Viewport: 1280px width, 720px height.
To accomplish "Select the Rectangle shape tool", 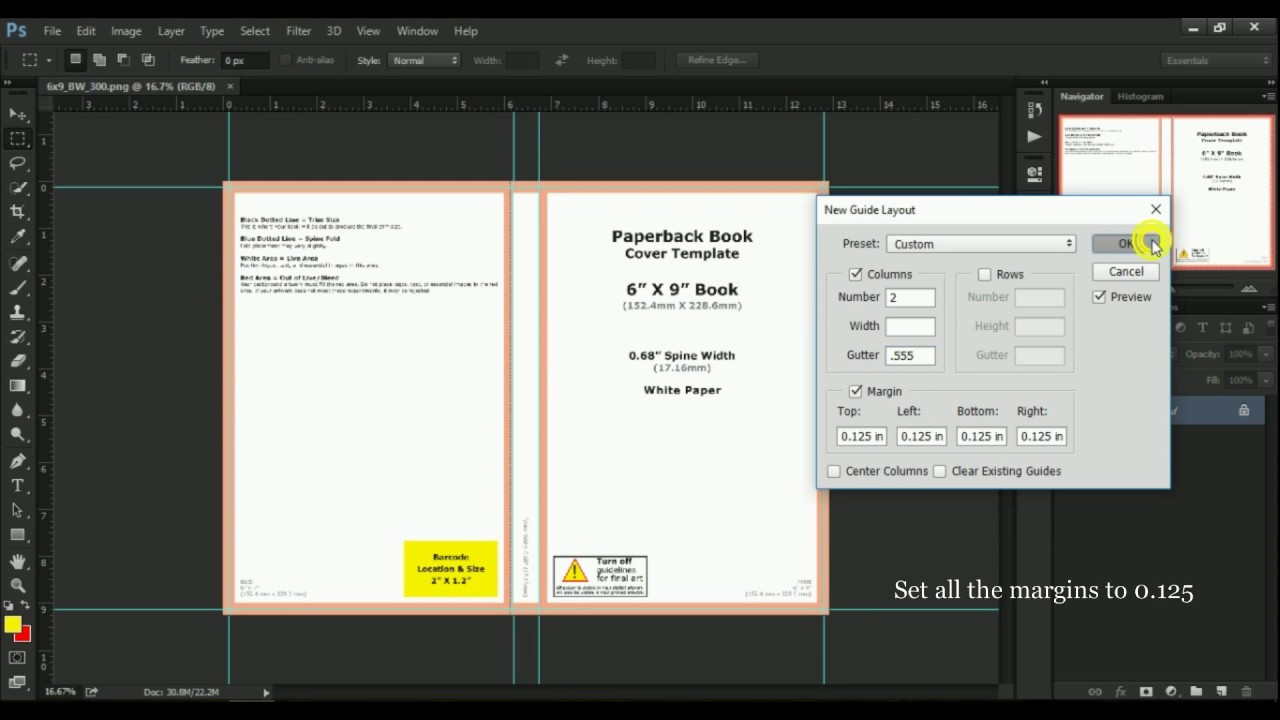I will [x=18, y=535].
